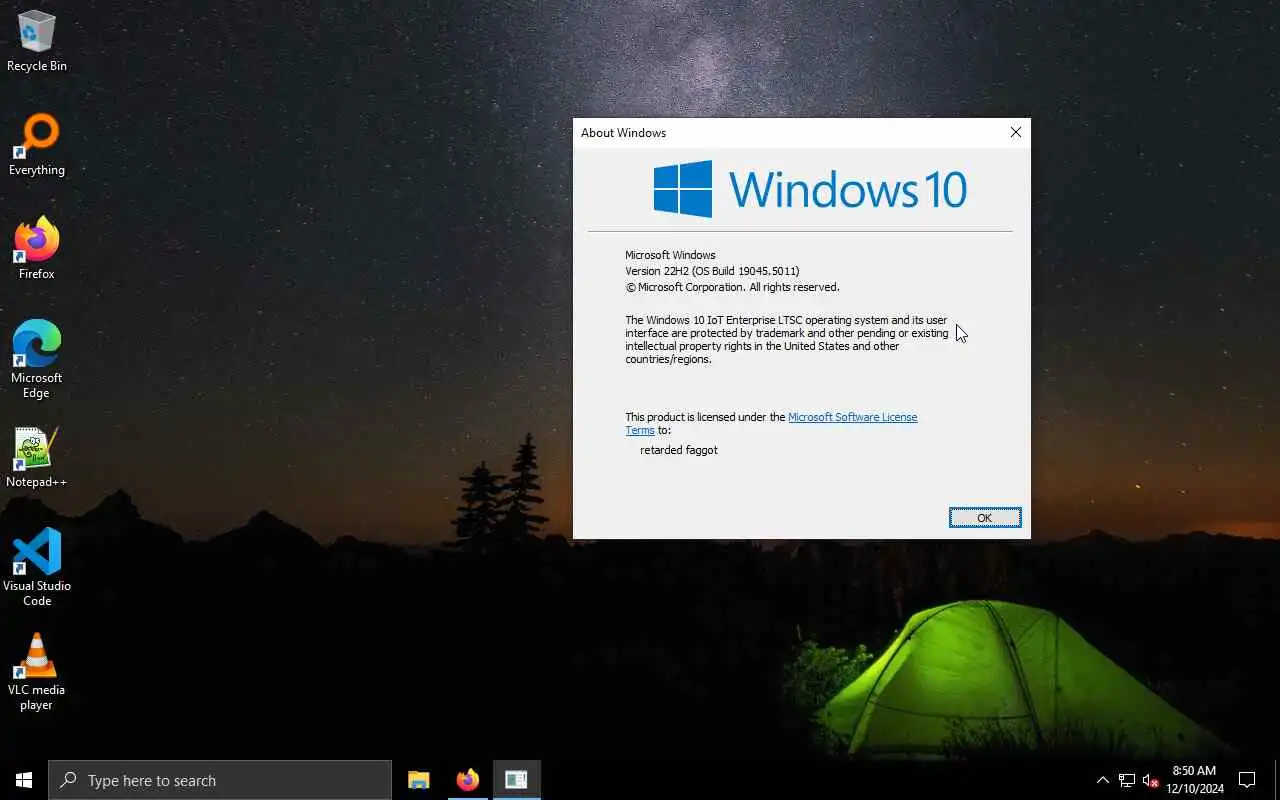Select the Notepad++ desktop shortcut
Image resolution: width=1280 pixels, height=800 pixels.
[37, 457]
